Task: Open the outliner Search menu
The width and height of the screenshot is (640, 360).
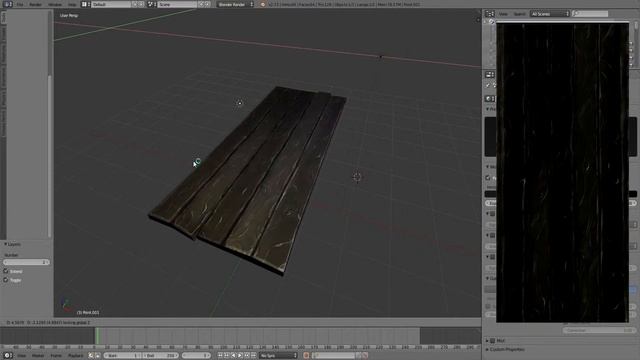Action: coord(519,14)
